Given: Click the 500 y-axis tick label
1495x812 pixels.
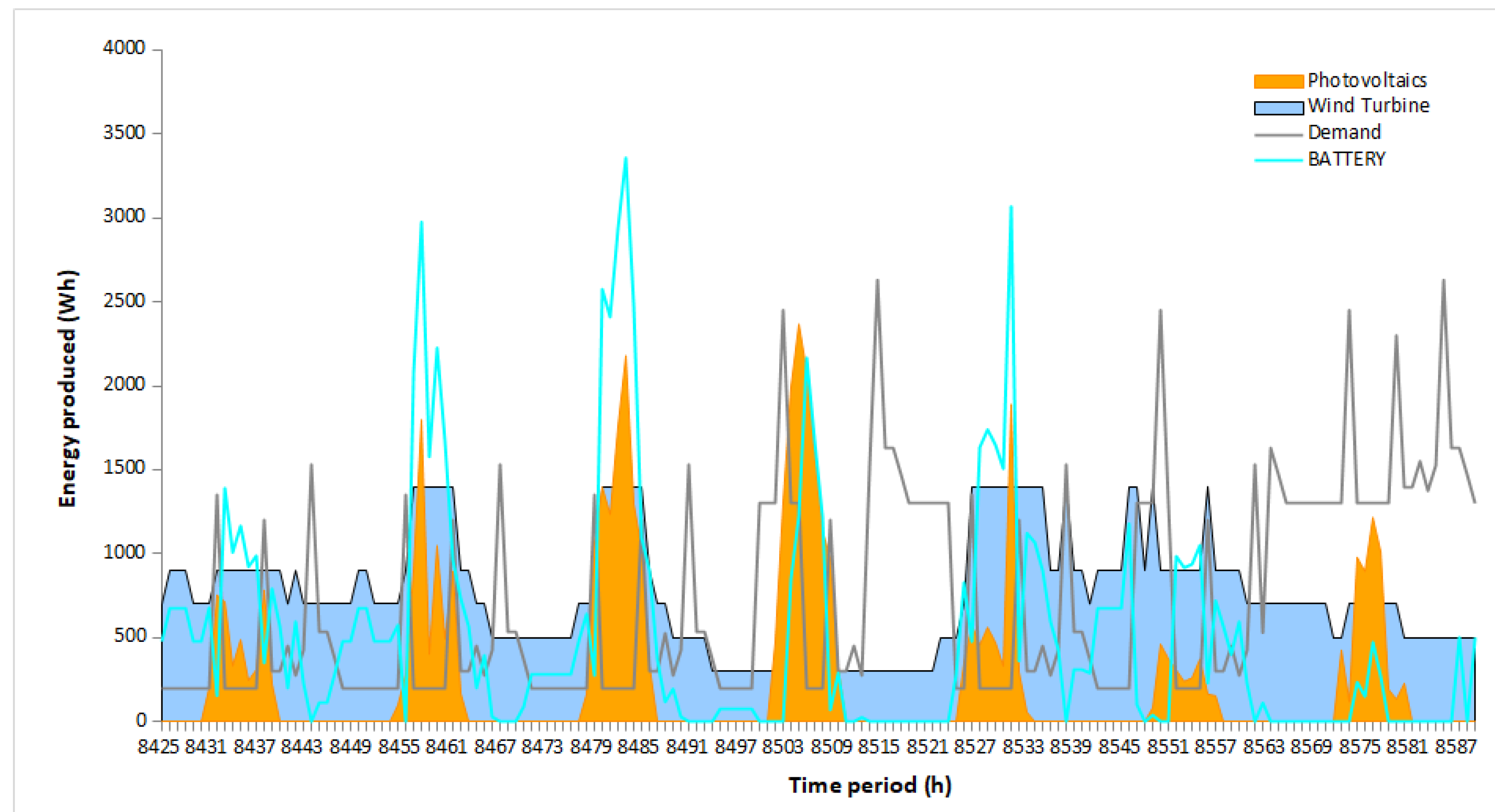Looking at the screenshot, I should pos(129,635).
